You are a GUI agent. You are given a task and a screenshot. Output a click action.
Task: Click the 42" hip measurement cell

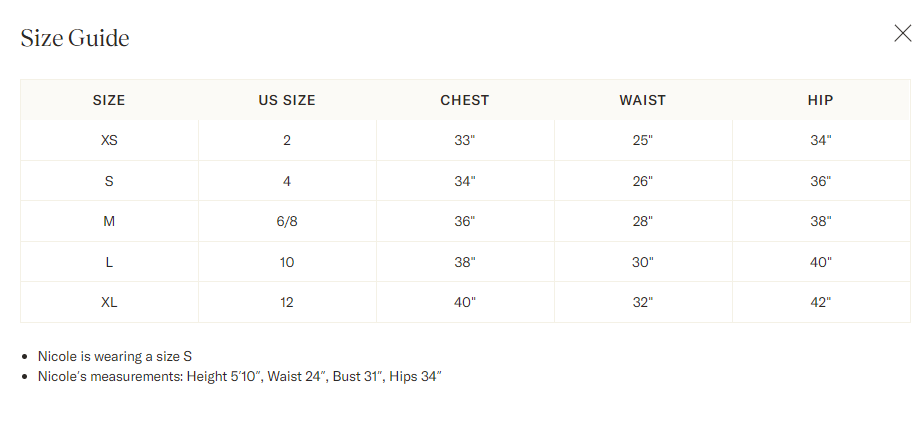tap(820, 302)
